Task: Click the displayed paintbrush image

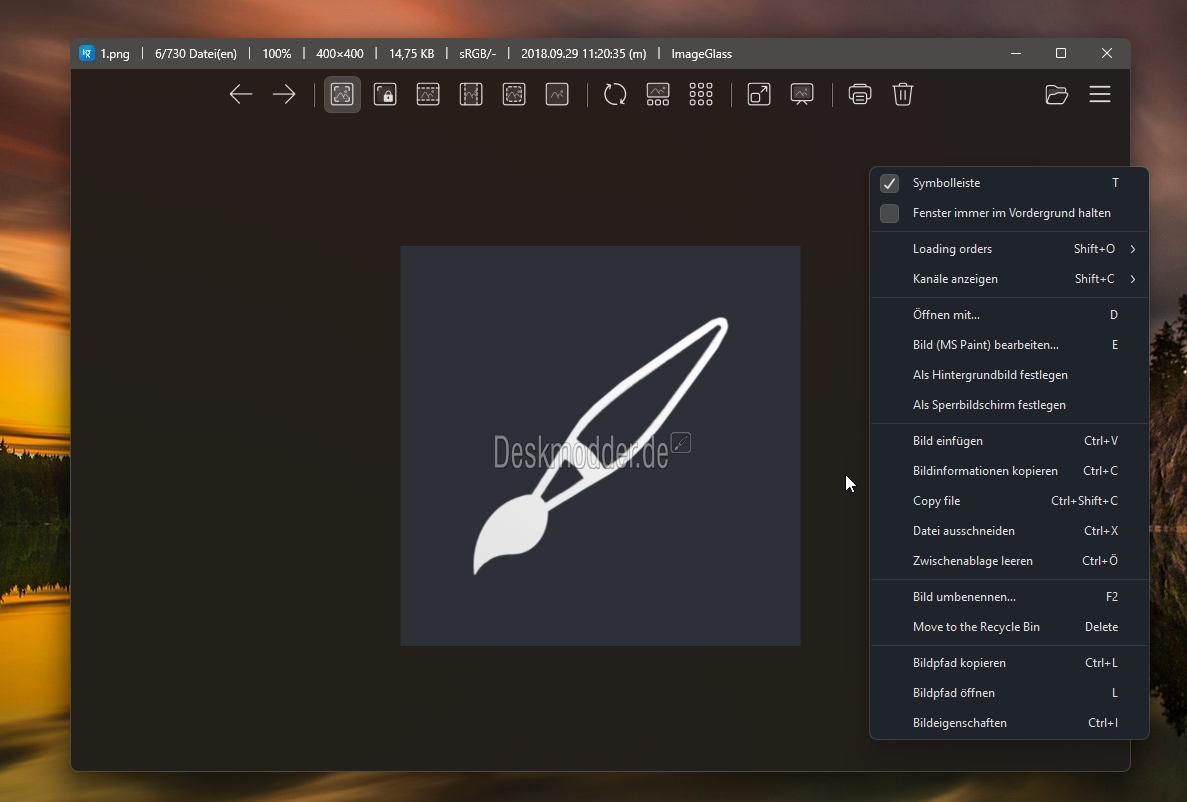Action: pos(600,446)
